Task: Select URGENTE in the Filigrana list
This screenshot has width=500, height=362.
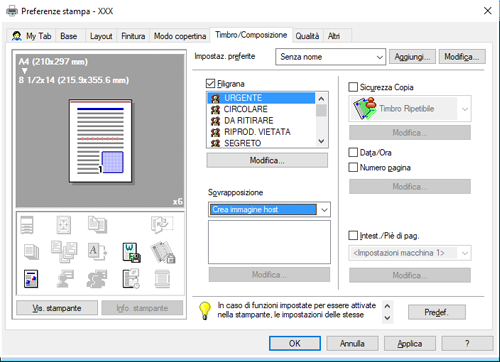Action: pos(261,98)
